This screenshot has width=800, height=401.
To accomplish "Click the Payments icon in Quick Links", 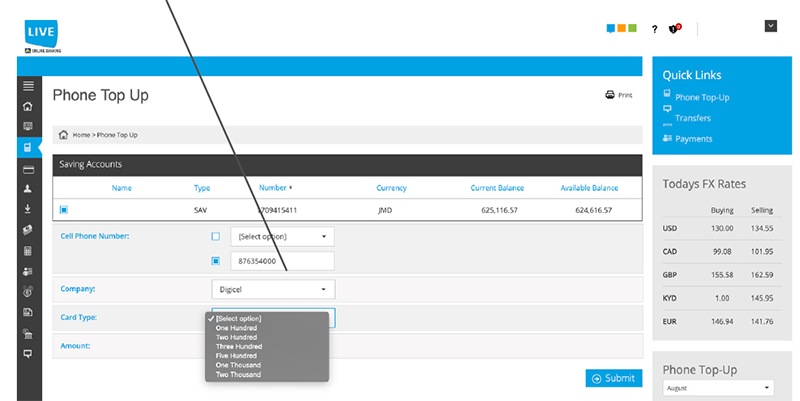I will (x=667, y=138).
